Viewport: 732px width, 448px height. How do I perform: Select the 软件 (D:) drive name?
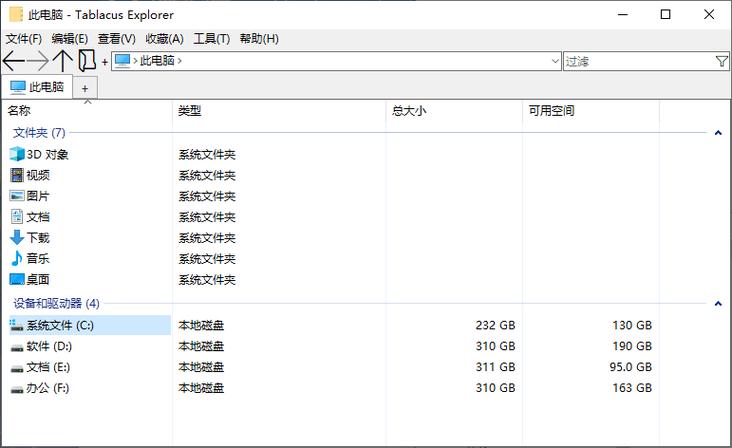point(49,346)
